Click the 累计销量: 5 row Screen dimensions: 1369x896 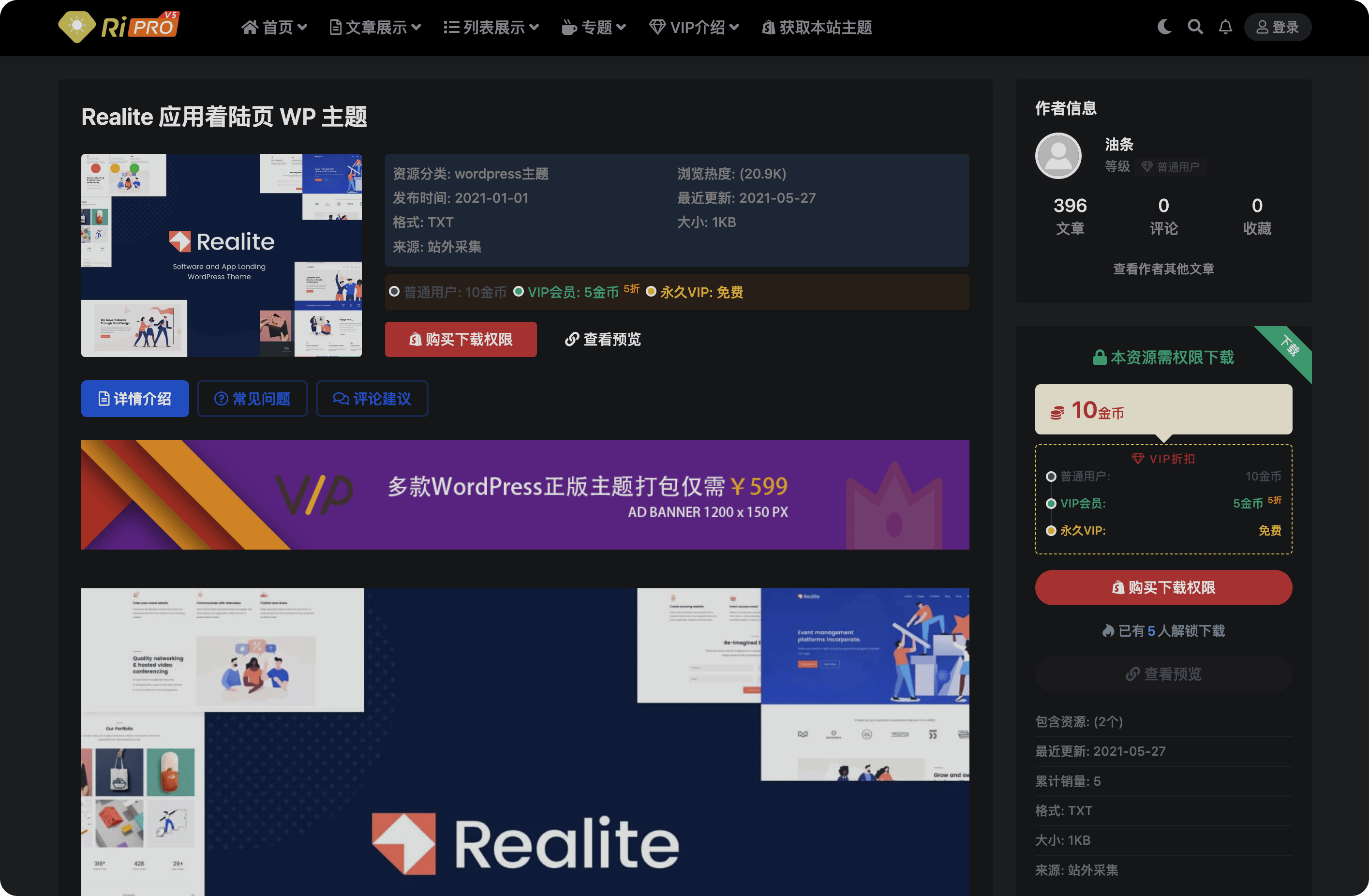[x=1164, y=781]
